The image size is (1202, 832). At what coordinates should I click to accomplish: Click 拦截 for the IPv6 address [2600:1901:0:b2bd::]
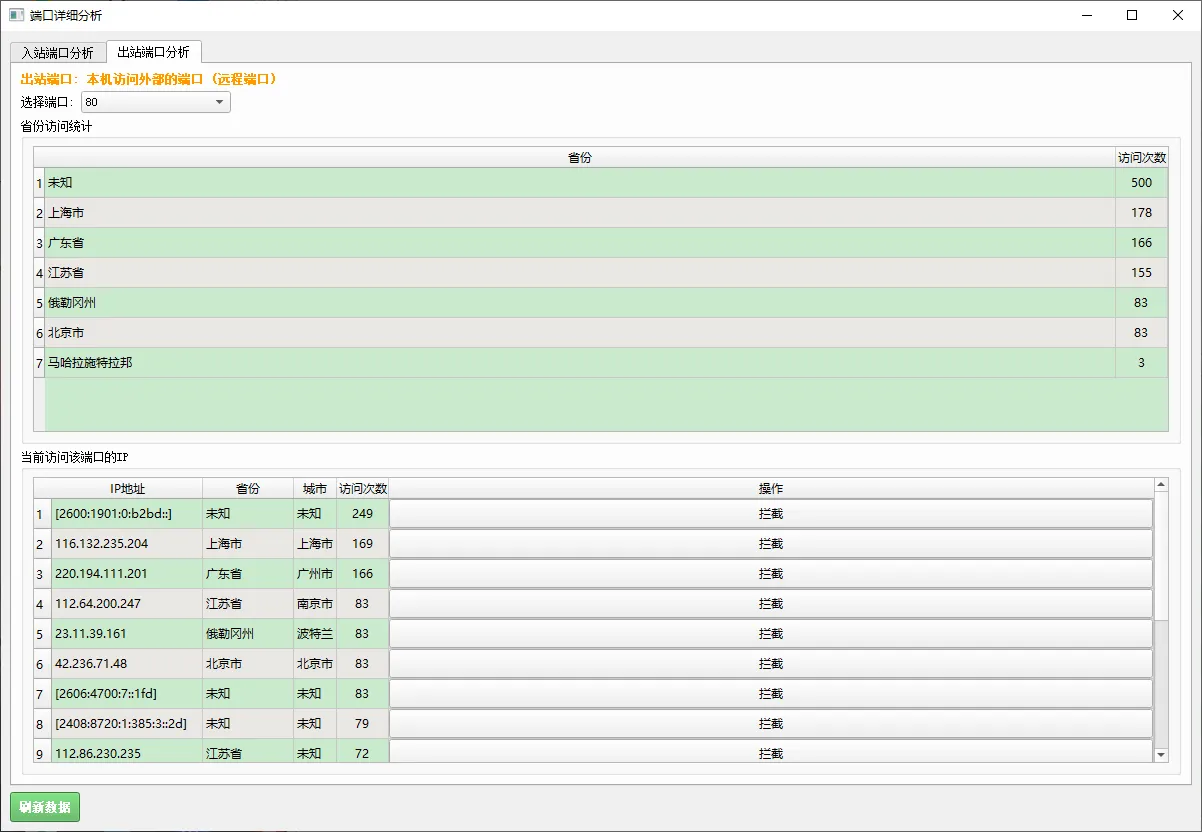[770, 513]
